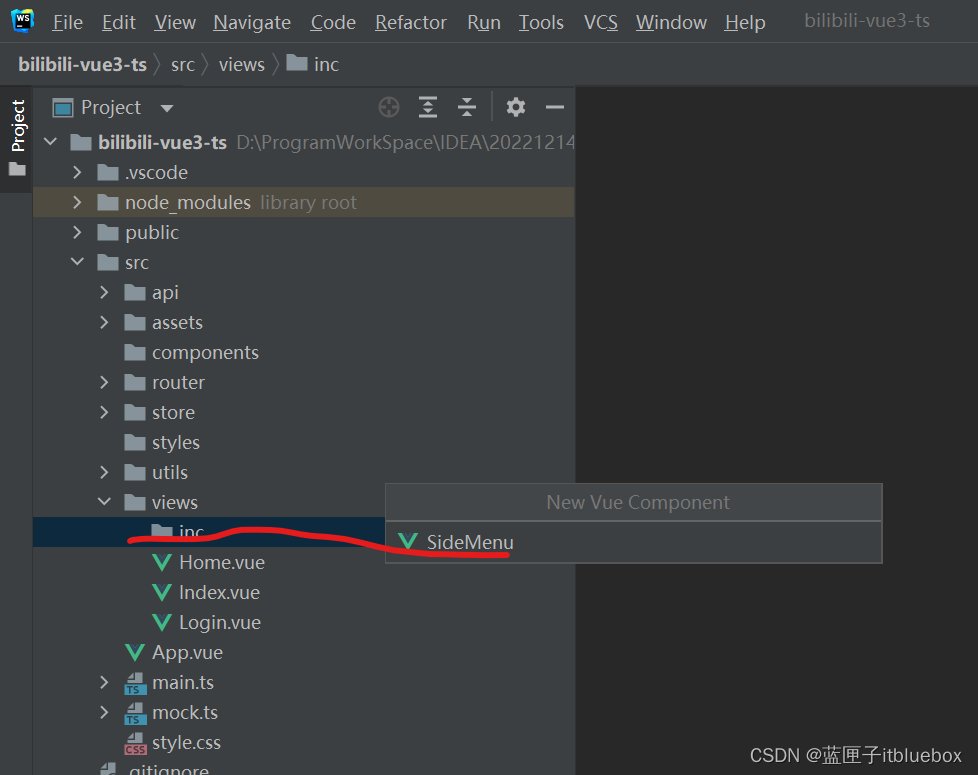
Task: Hide the Project panel with minus icon
Action: click(x=554, y=107)
